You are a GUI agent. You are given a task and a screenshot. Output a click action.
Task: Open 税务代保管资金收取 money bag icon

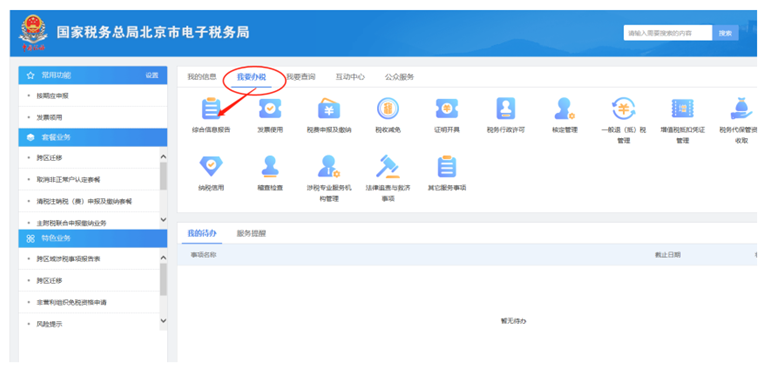click(741, 109)
